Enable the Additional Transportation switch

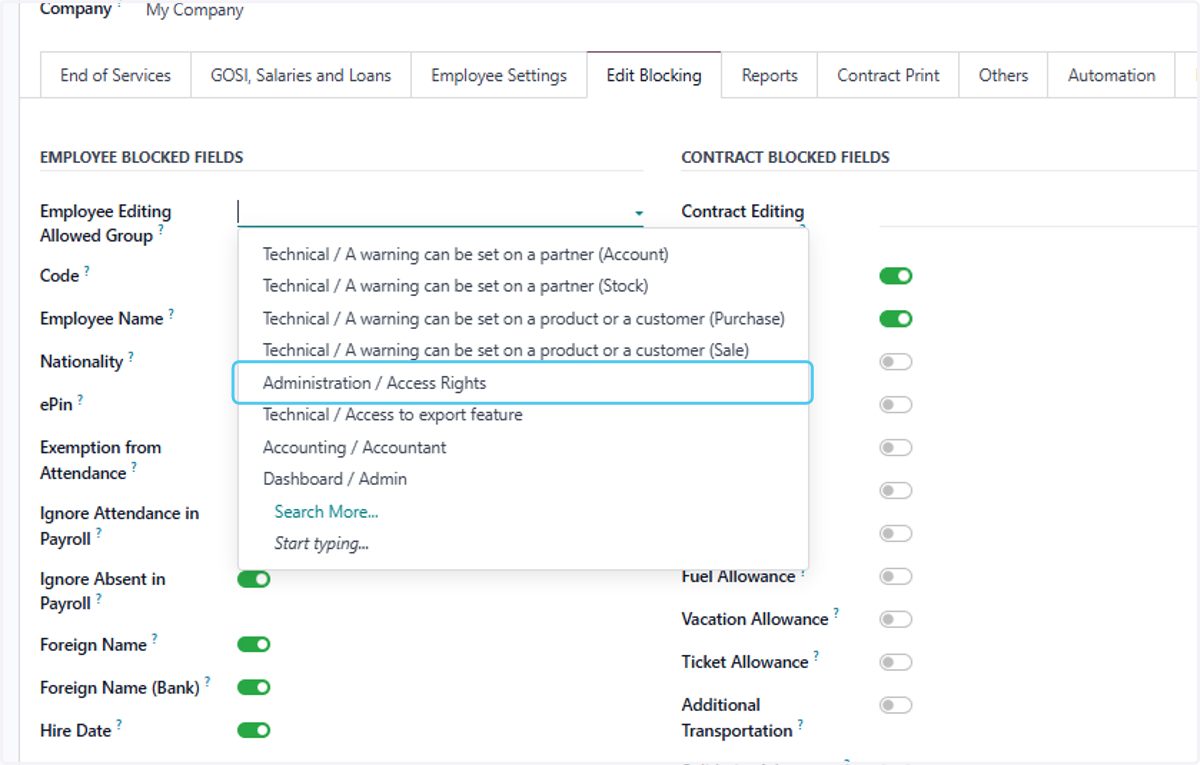(x=896, y=705)
